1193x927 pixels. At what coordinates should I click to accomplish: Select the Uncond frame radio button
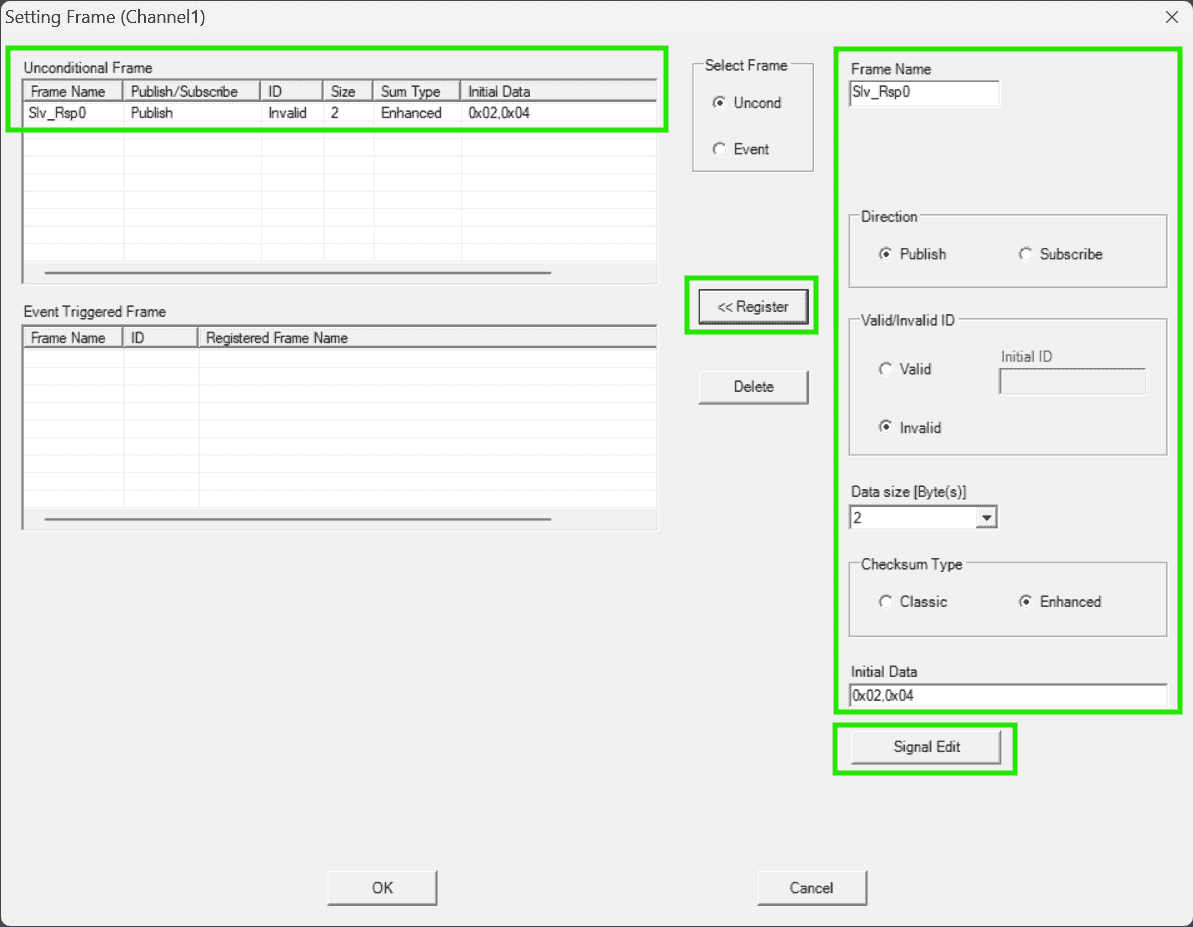tap(719, 103)
